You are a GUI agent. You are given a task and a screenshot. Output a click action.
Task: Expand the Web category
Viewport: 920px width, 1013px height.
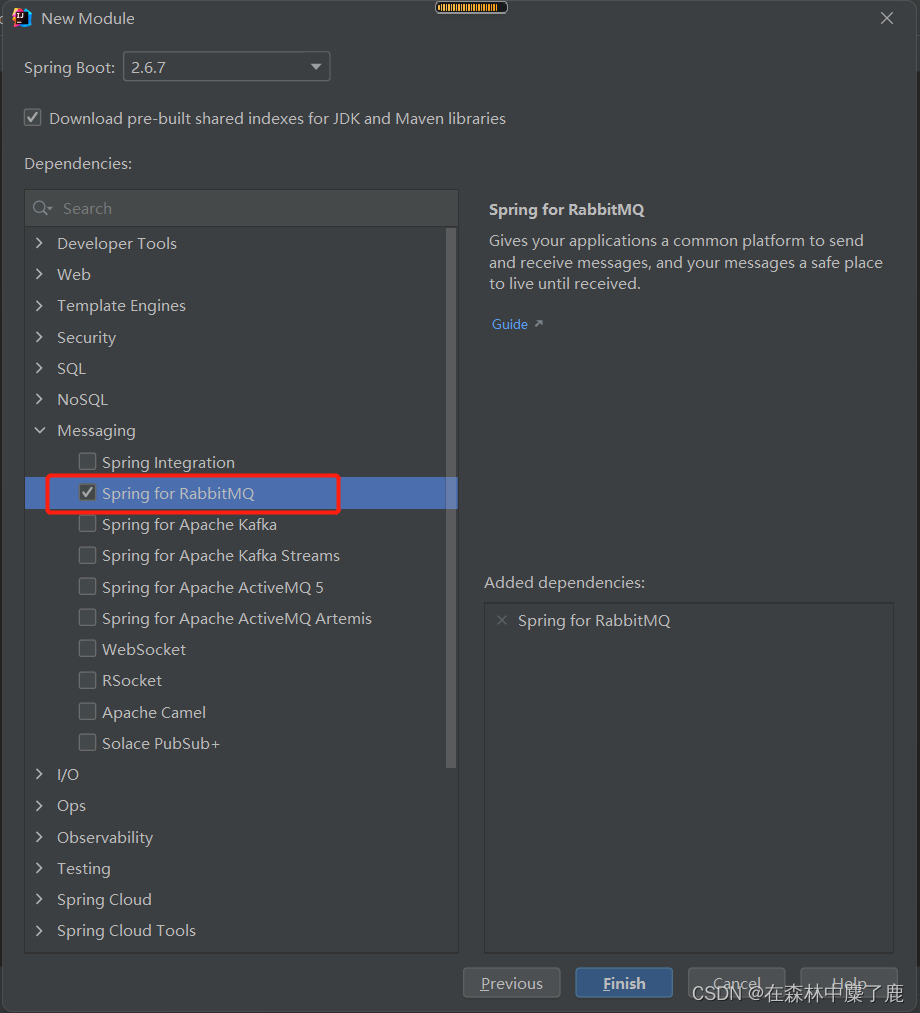click(x=39, y=274)
